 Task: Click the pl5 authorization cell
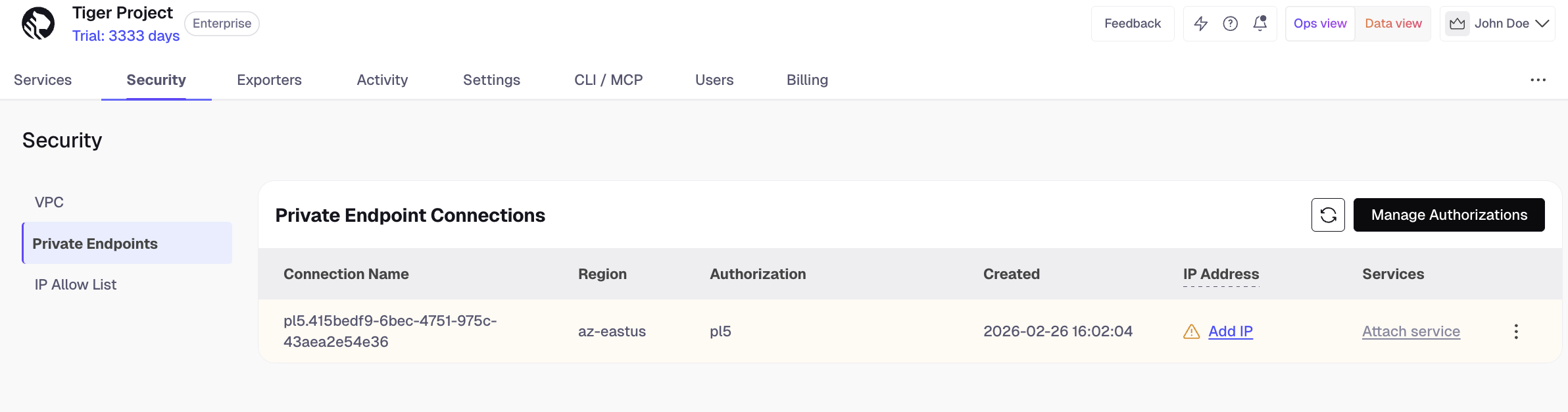[720, 331]
